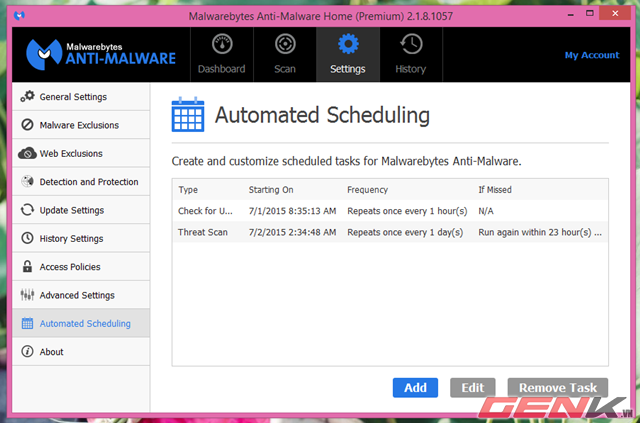Click the Web Exclusions cloud icon

27,153
